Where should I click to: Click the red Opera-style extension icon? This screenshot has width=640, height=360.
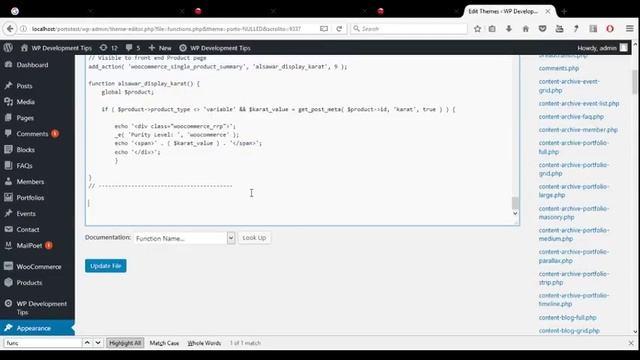[x=610, y=29]
